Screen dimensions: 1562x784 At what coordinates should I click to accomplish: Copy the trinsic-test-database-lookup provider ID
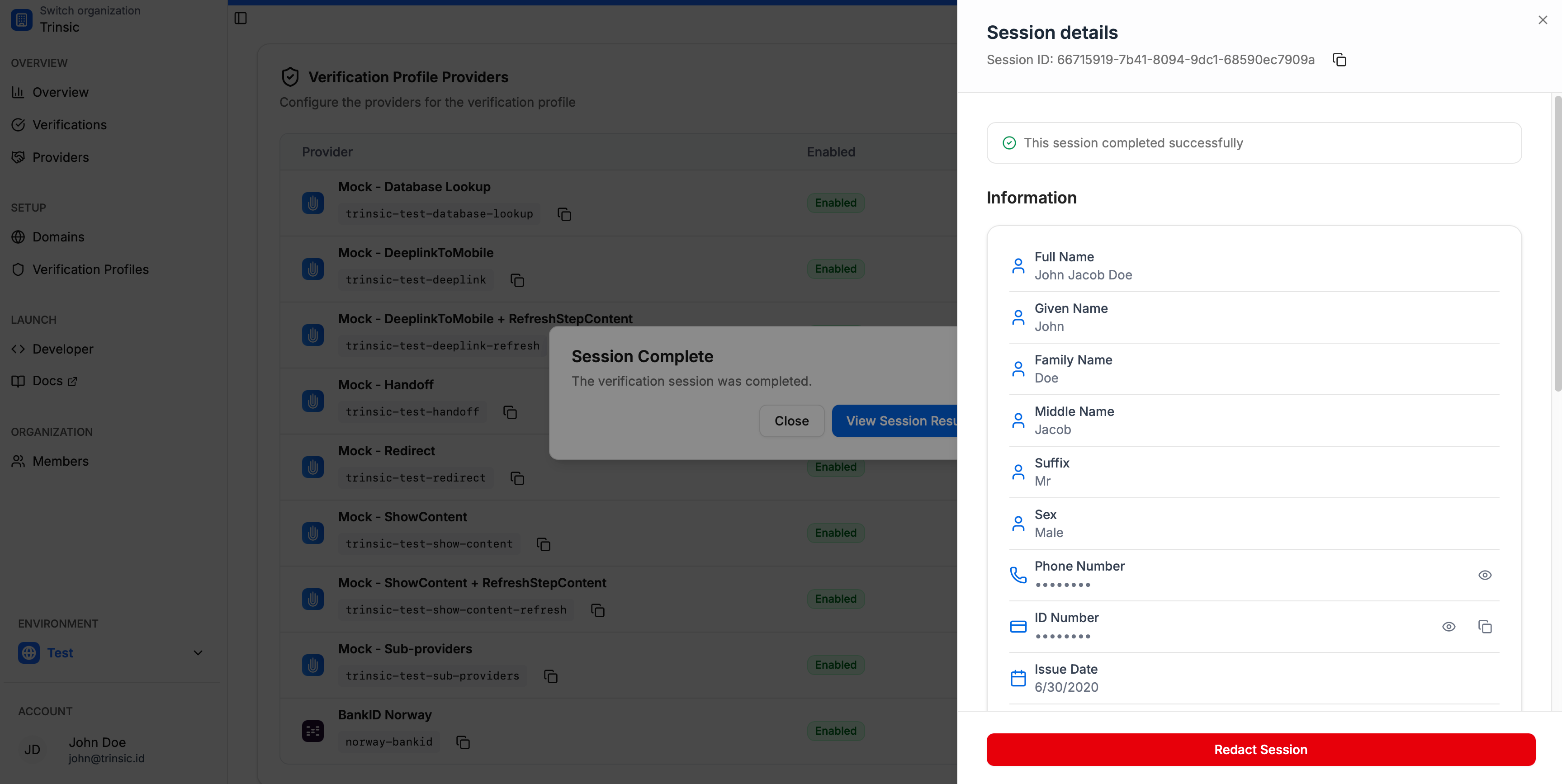(x=564, y=214)
